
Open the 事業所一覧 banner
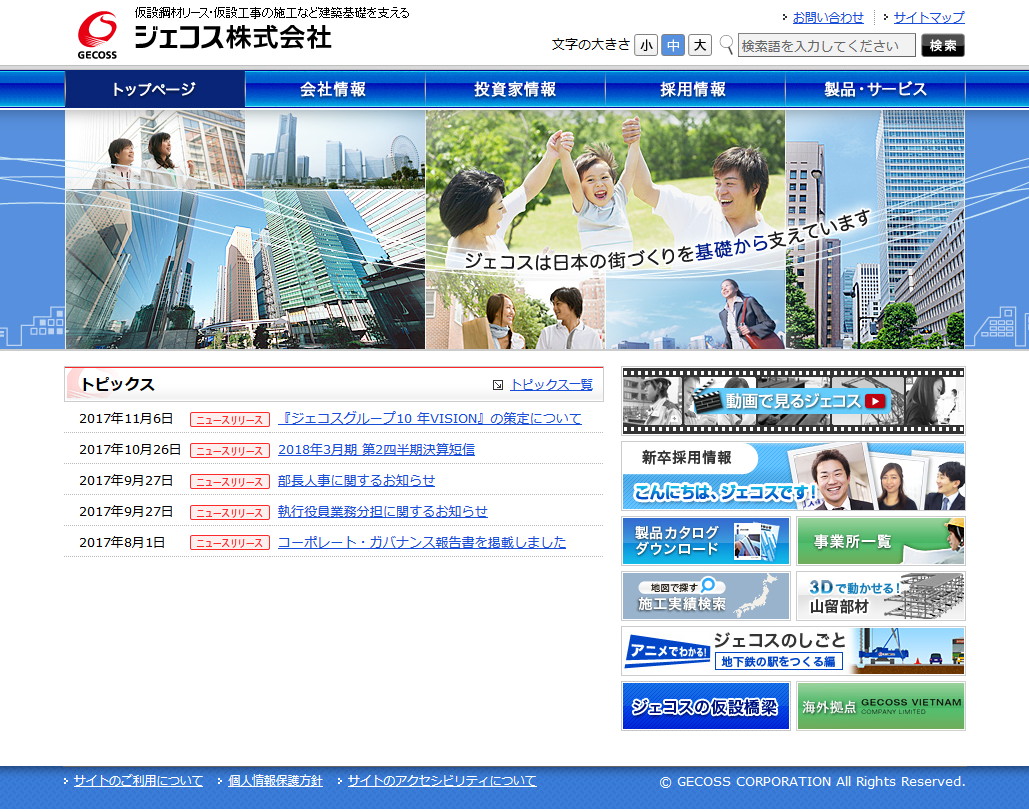tap(881, 541)
